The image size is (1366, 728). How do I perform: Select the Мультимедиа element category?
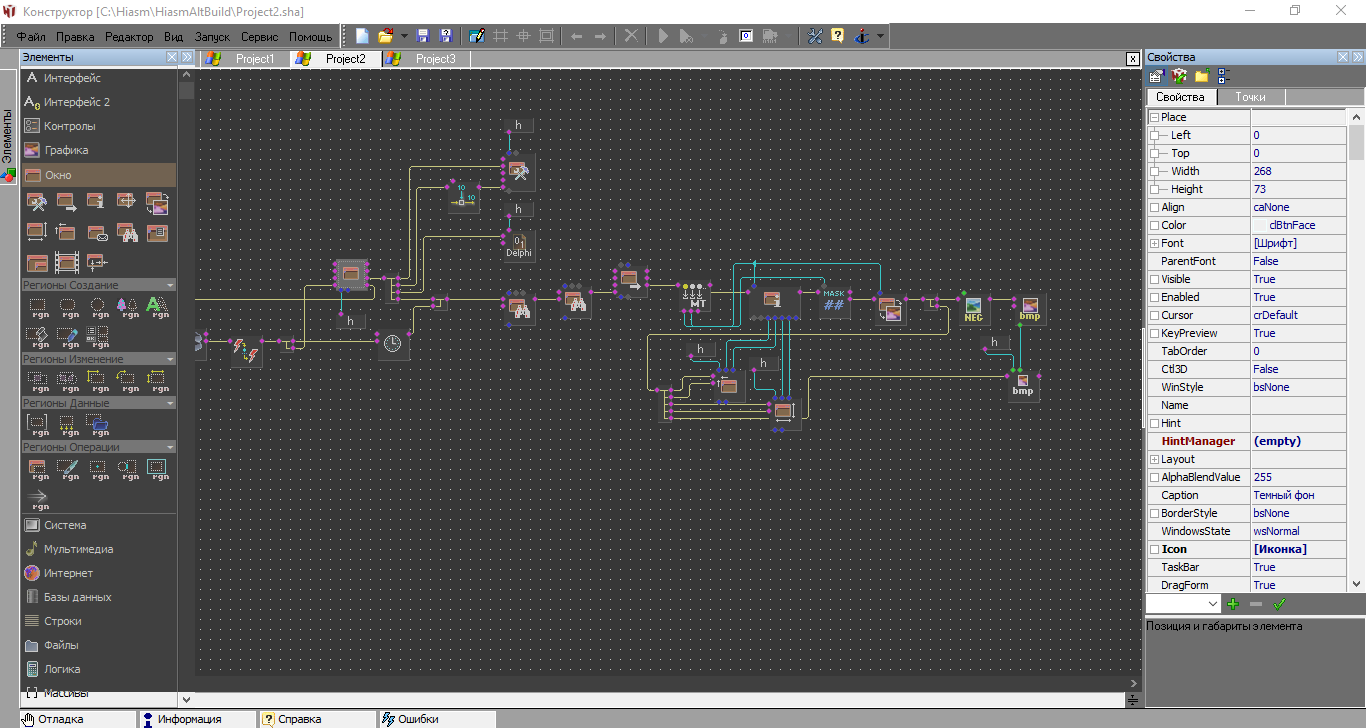[x=98, y=549]
